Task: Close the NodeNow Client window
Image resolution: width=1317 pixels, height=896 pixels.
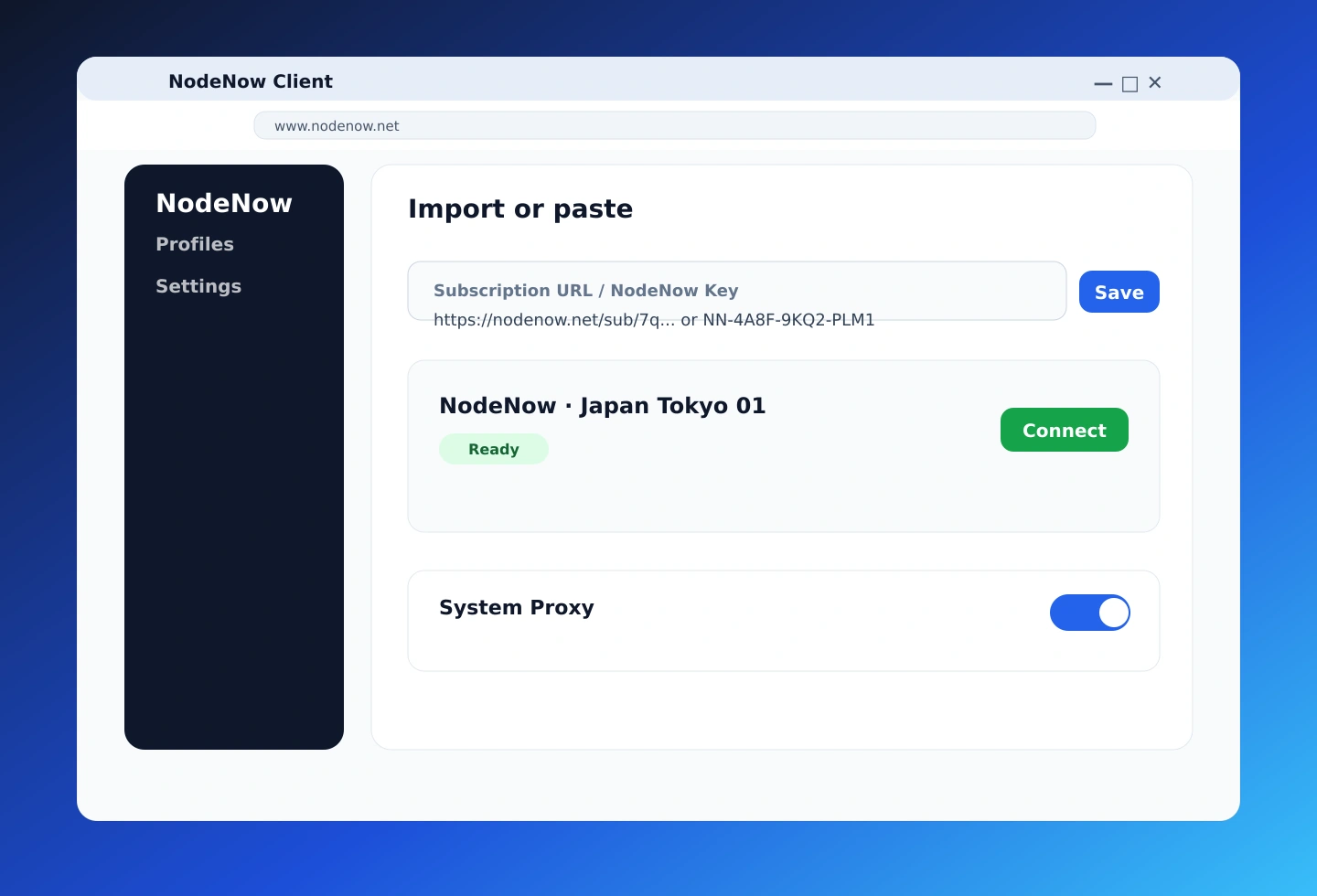Action: click(x=1155, y=83)
